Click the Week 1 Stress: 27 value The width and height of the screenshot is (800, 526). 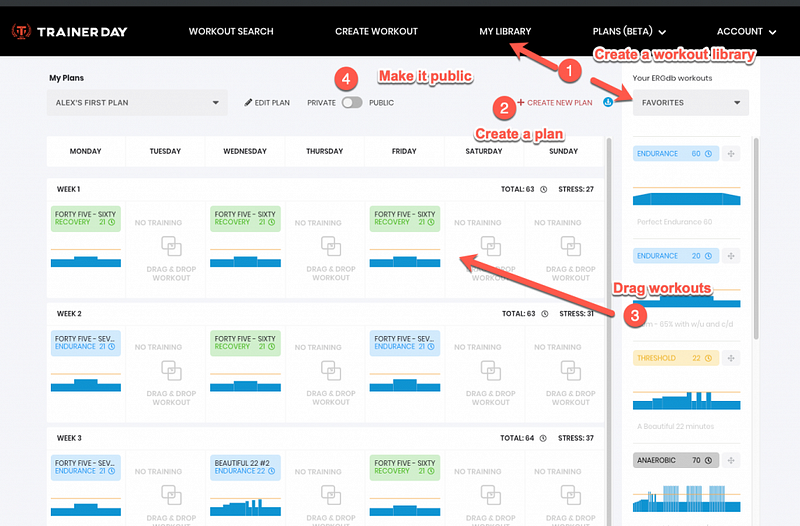click(x=576, y=189)
